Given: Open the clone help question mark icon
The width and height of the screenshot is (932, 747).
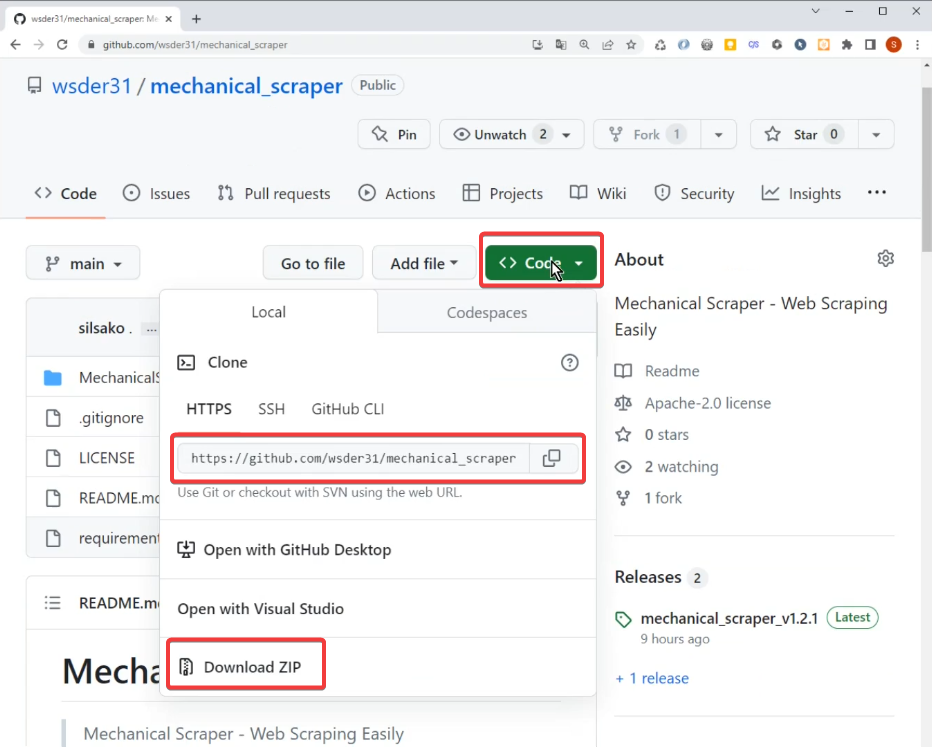Looking at the screenshot, I should coord(569,363).
